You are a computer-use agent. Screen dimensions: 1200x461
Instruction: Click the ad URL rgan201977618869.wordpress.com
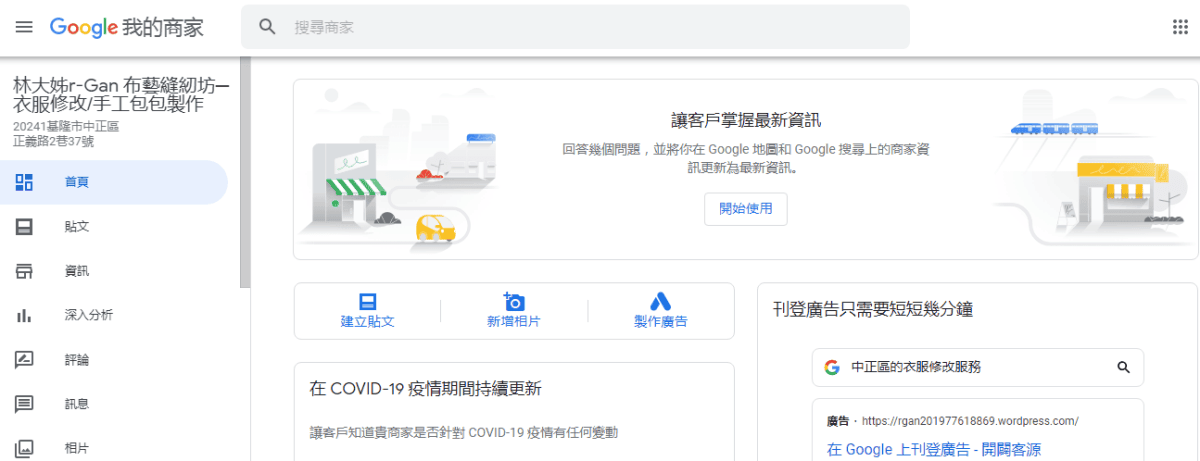pyautogui.click(x=969, y=421)
